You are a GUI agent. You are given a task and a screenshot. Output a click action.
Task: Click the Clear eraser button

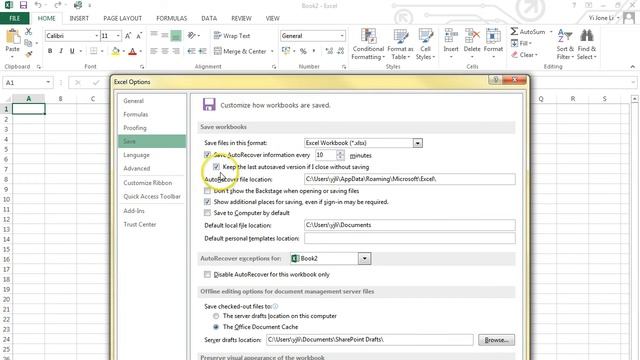point(524,55)
